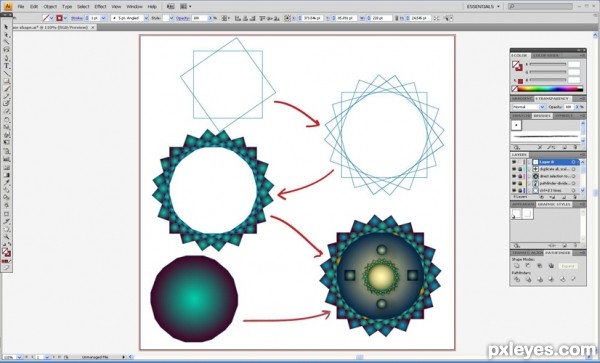Screen dimensions: 600x363
Task: Click Pathfinder Exclude icon
Action: [x=551, y=266]
